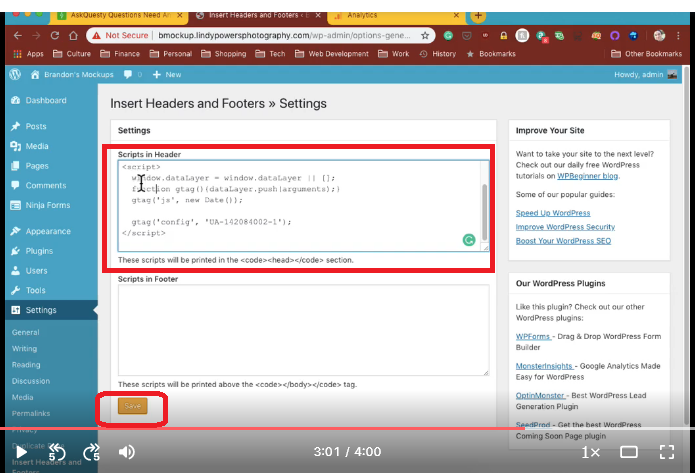This screenshot has height=473, width=695.
Task: Open the Culture bookmarks folder
Action: tap(72, 54)
